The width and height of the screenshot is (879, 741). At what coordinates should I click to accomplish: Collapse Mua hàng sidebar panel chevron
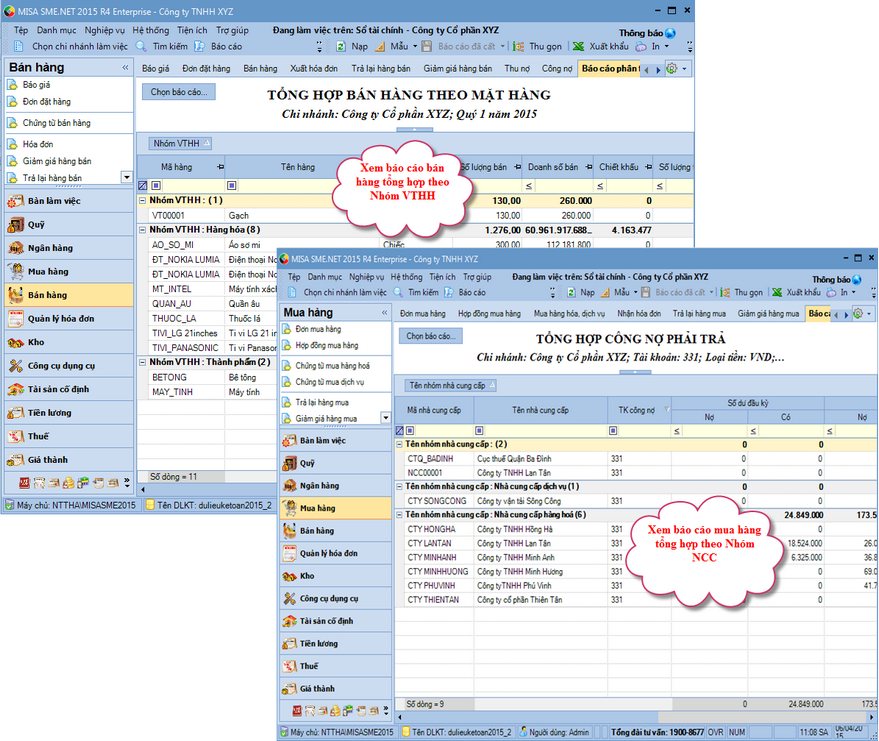385,313
